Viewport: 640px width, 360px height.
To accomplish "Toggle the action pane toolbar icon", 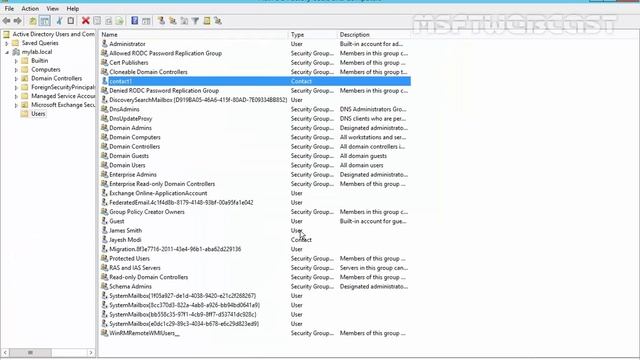I will click(146, 21).
